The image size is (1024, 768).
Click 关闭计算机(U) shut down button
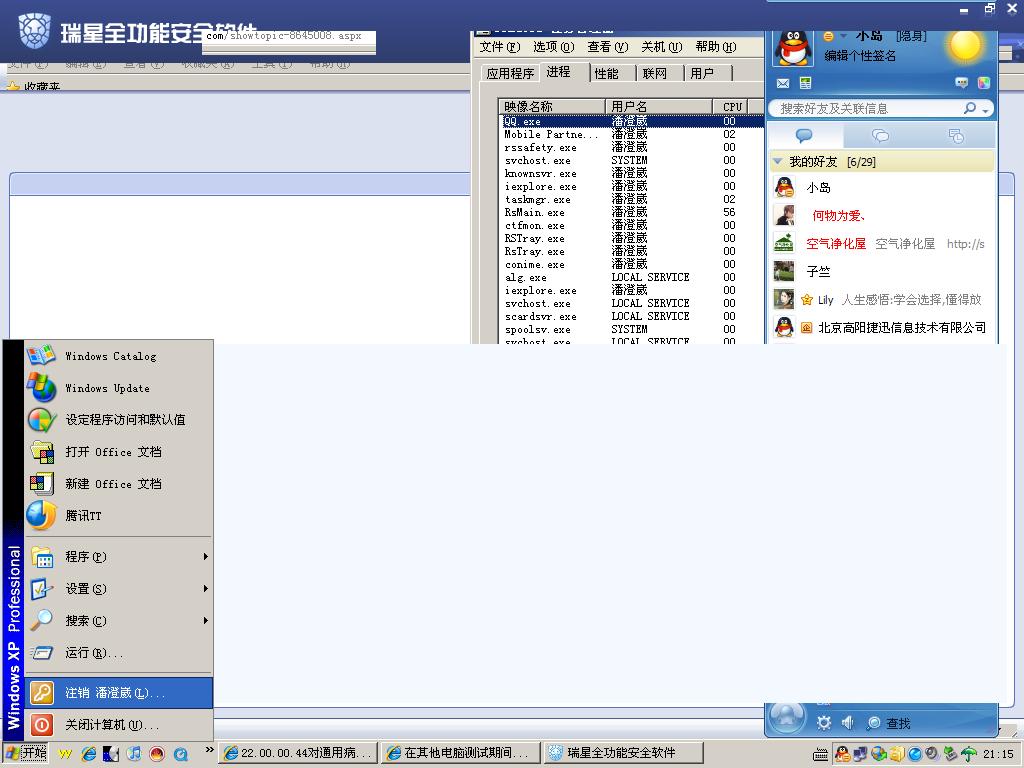[x=112, y=725]
